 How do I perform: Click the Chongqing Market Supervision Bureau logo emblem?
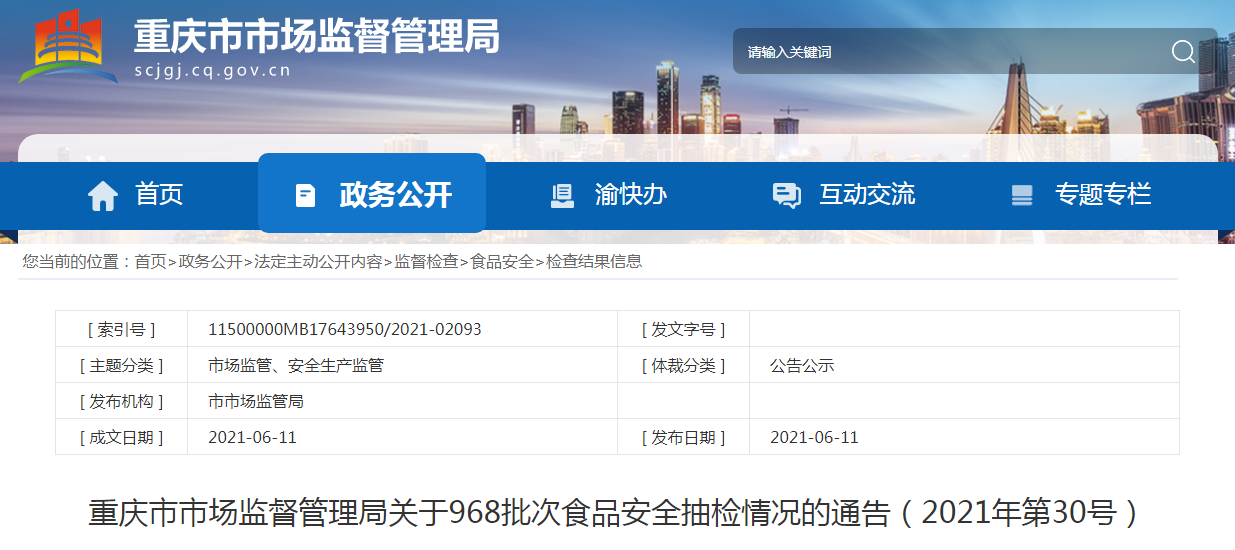(x=67, y=46)
